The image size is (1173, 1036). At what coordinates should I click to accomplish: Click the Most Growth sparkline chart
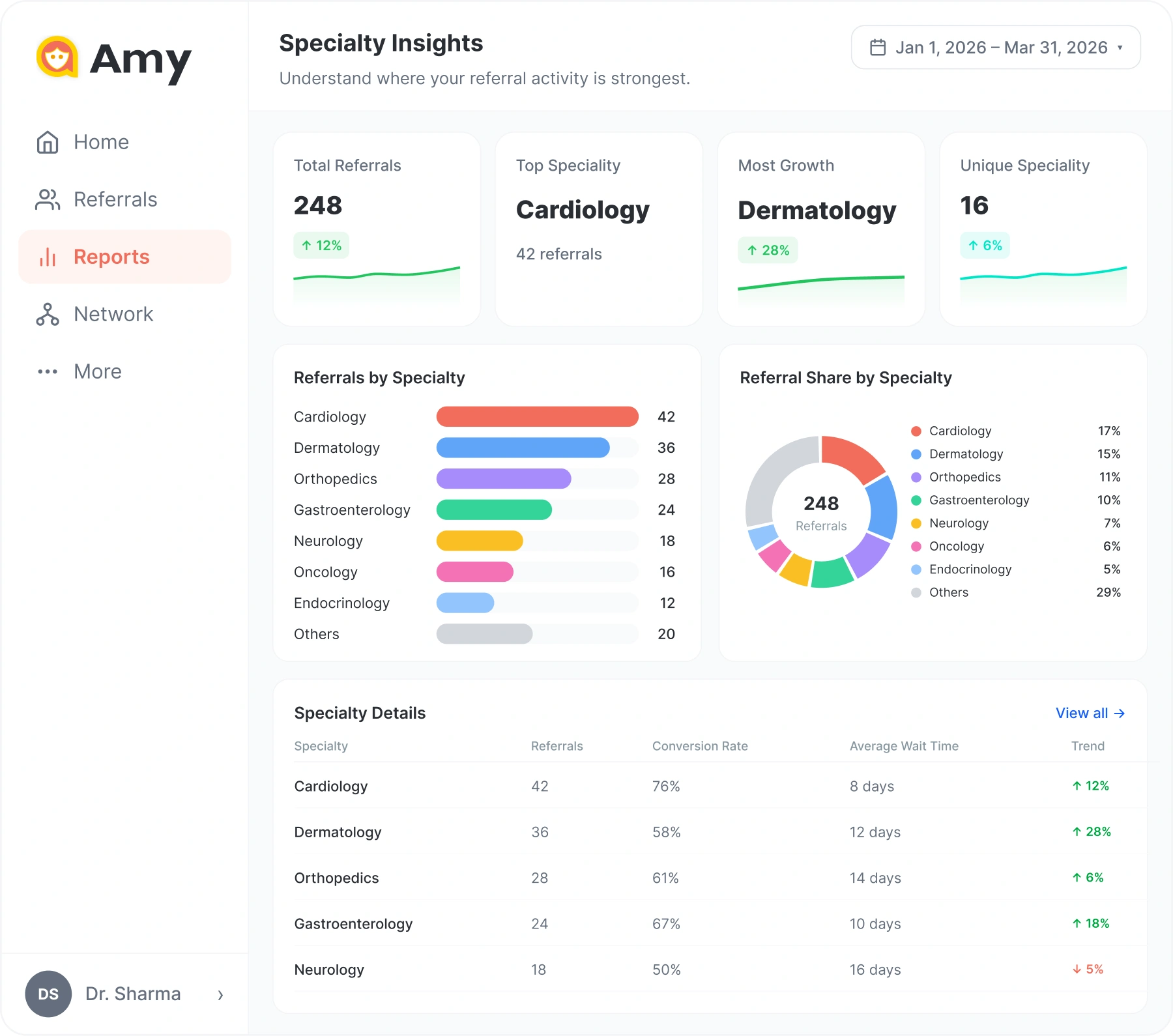point(821,289)
